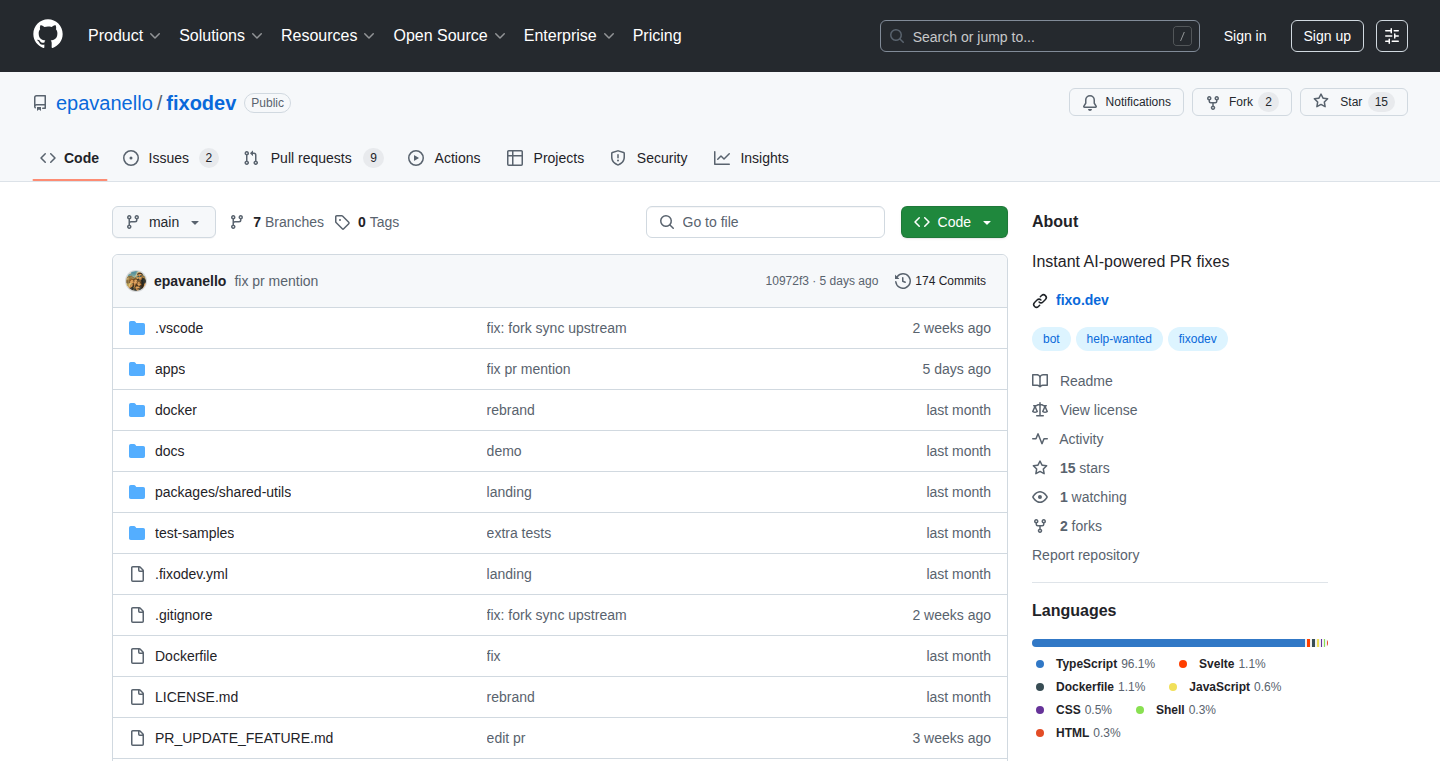Open commit hash 10972f3
This screenshot has height=761, width=1440.
[787, 281]
